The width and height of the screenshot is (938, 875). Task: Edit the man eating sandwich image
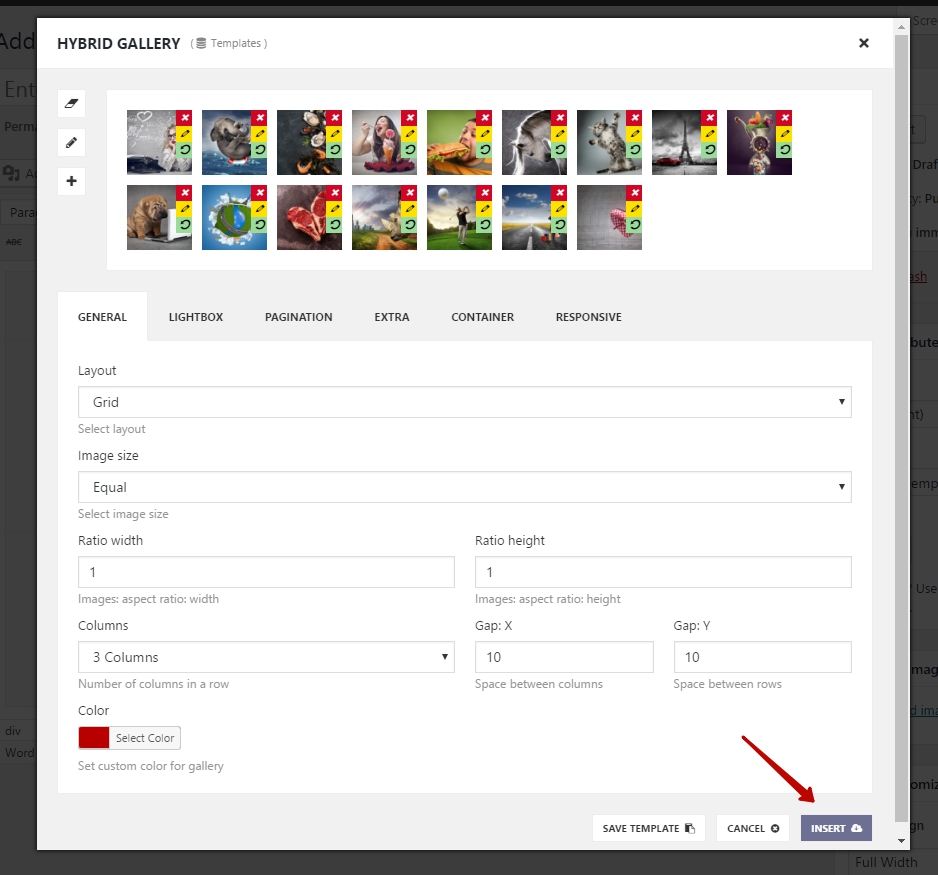485,134
